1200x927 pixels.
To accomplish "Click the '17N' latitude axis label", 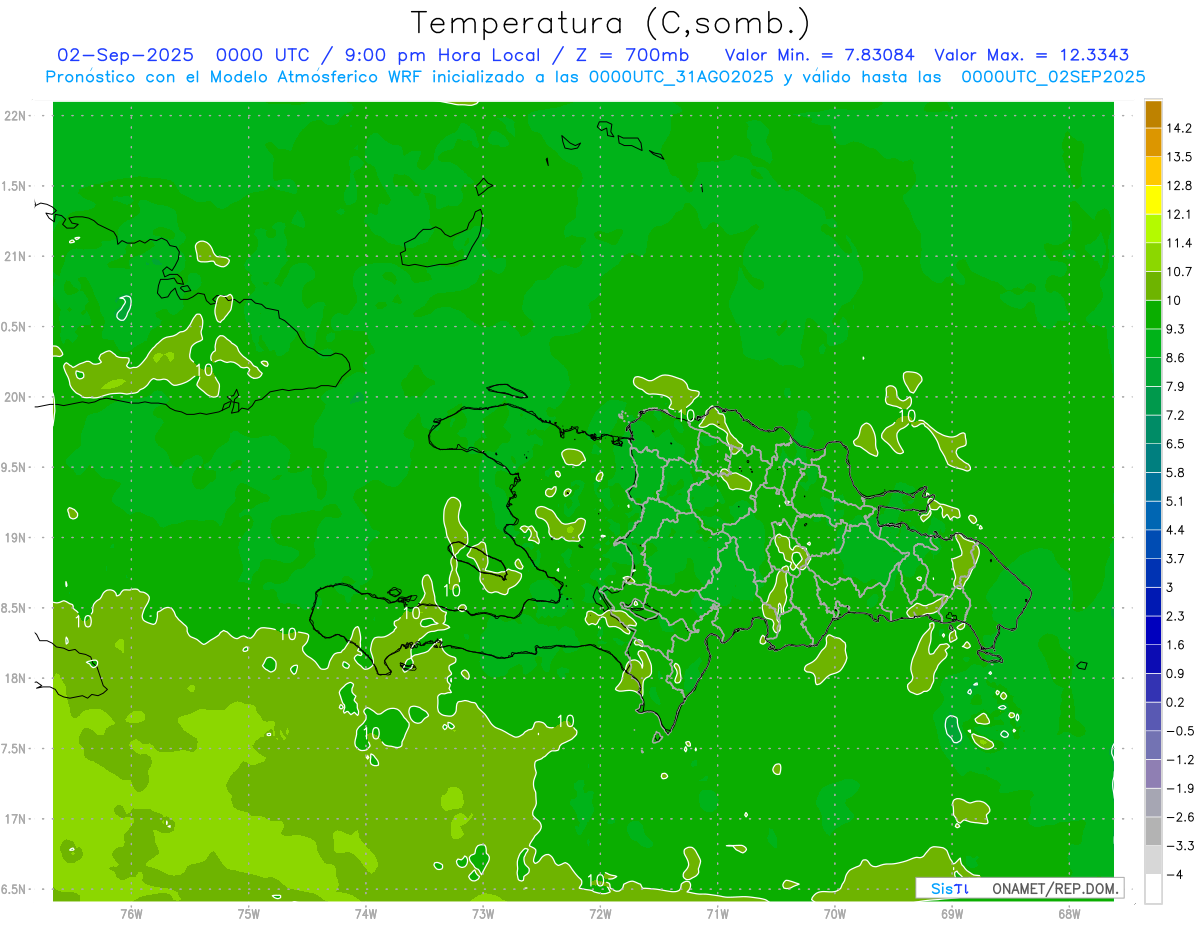I will (x=14, y=819).
